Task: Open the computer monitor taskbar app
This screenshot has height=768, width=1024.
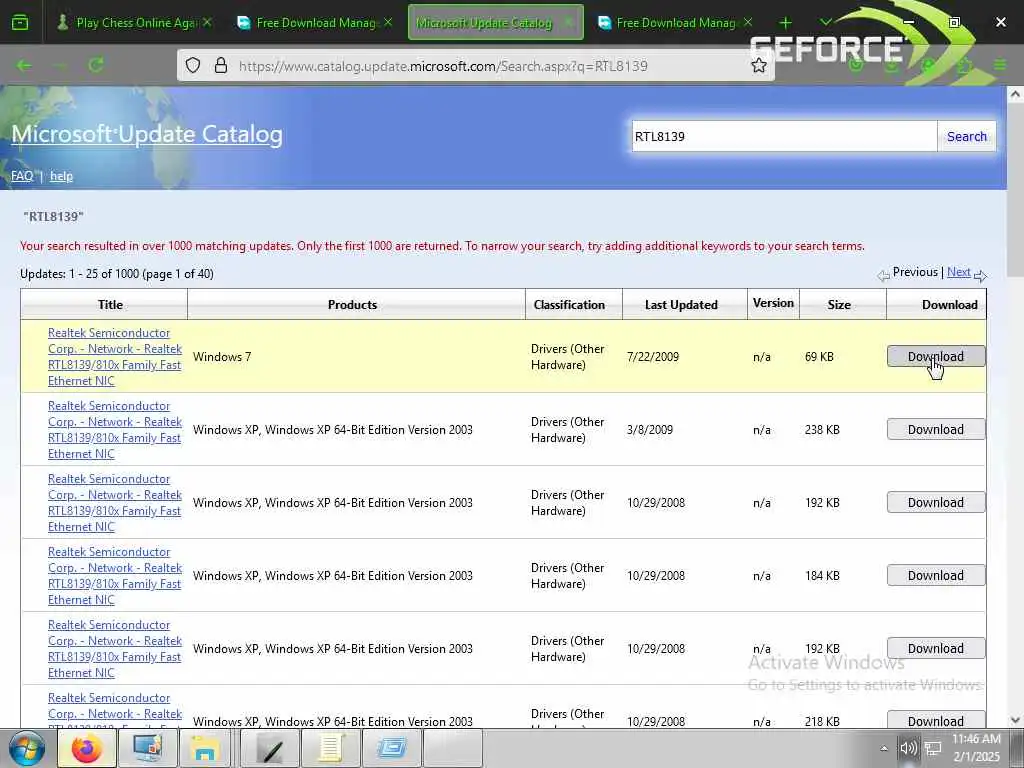Action: click(x=148, y=748)
